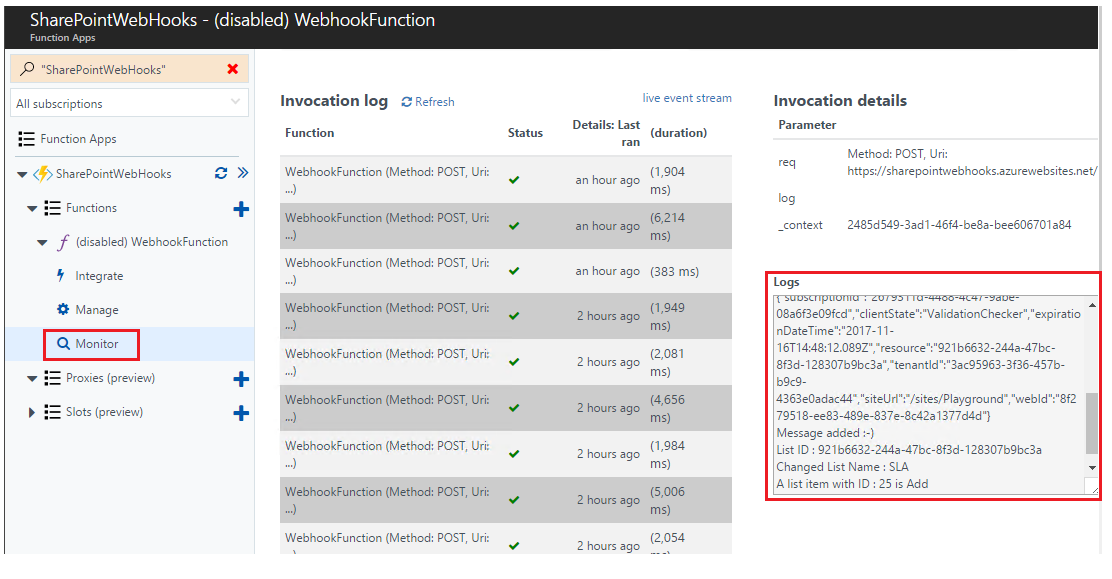1112x579 pixels.
Task: Clear the SharePointWebHooks search with red X
Action: click(232, 69)
